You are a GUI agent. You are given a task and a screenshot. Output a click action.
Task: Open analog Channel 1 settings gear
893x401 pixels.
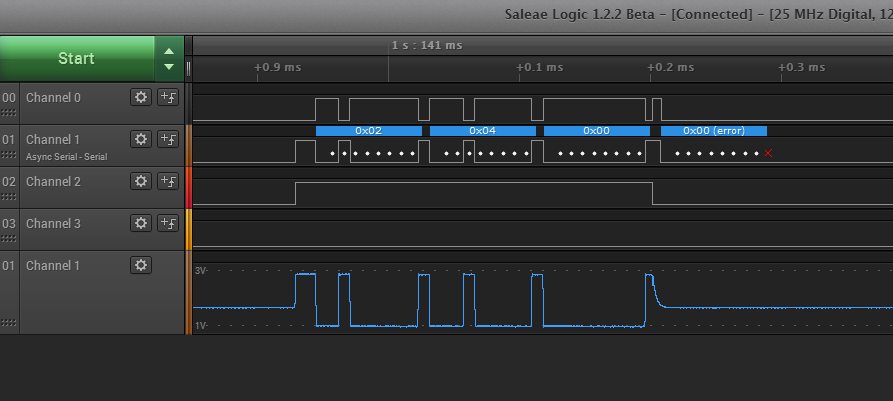(141, 265)
